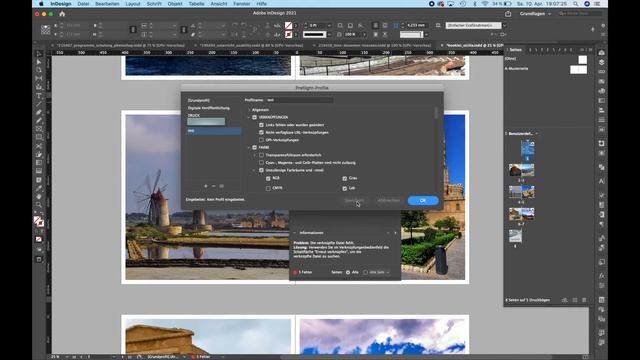
Task: Select the Eyedropper tool
Action: click(x=39, y=188)
